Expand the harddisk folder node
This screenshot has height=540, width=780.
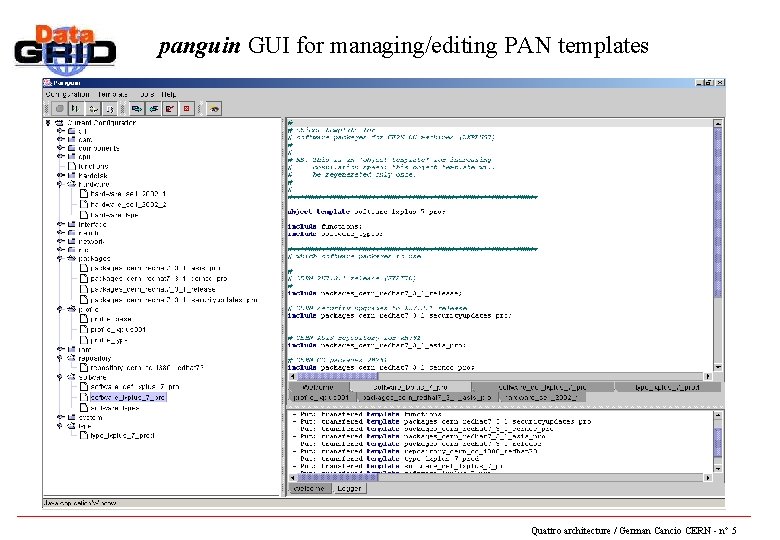click(60, 175)
